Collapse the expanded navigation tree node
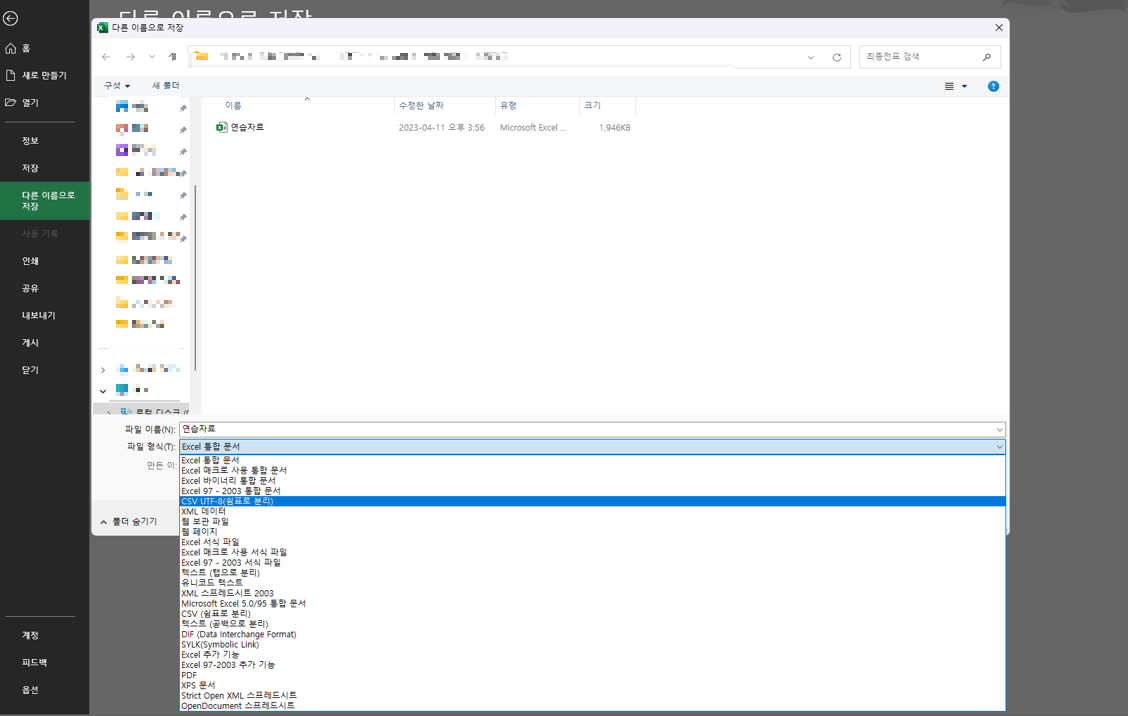This screenshot has width=1128, height=716. (x=103, y=391)
